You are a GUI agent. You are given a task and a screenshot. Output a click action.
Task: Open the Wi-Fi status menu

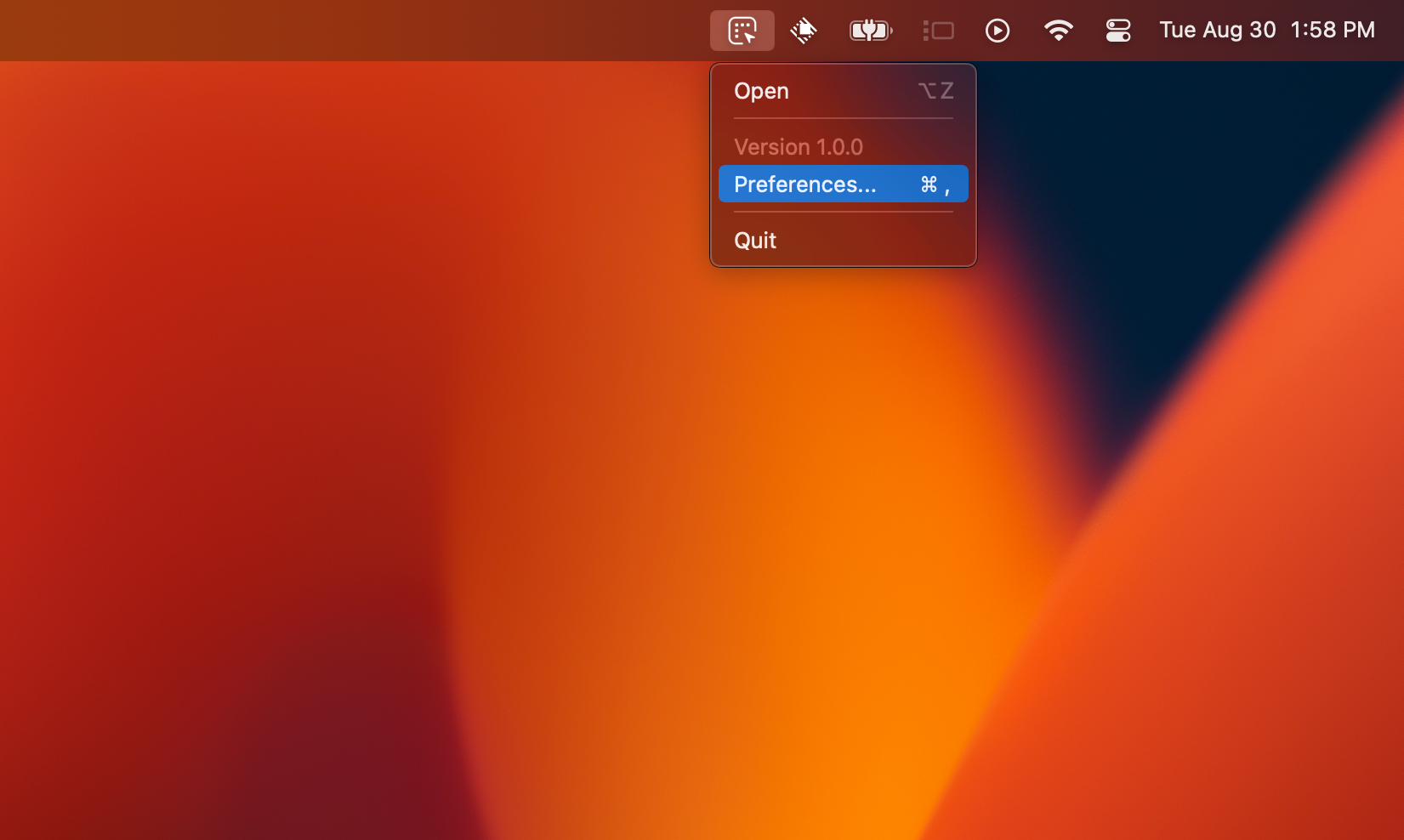click(1058, 31)
